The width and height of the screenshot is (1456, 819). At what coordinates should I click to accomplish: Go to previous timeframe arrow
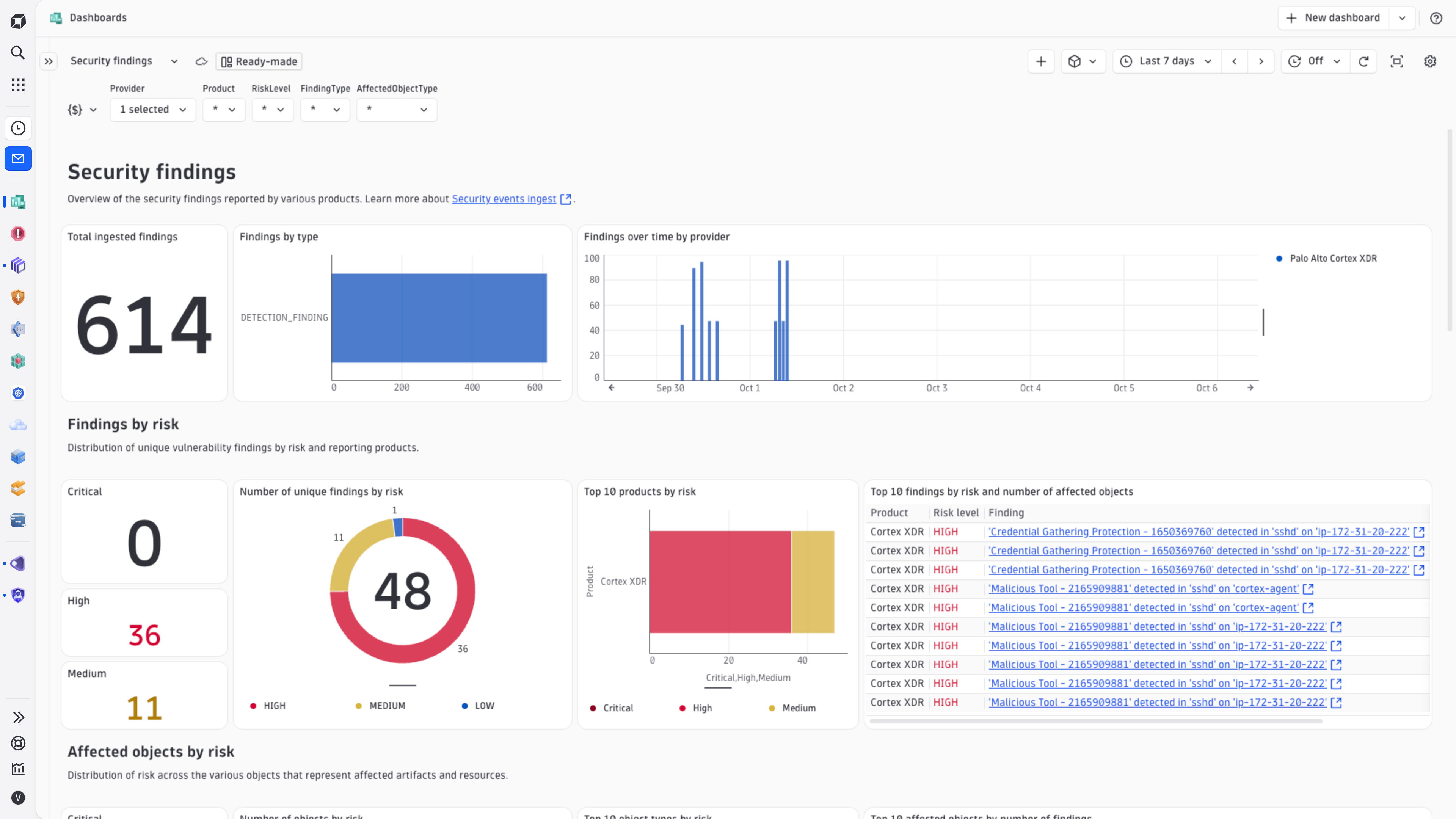tap(1235, 61)
